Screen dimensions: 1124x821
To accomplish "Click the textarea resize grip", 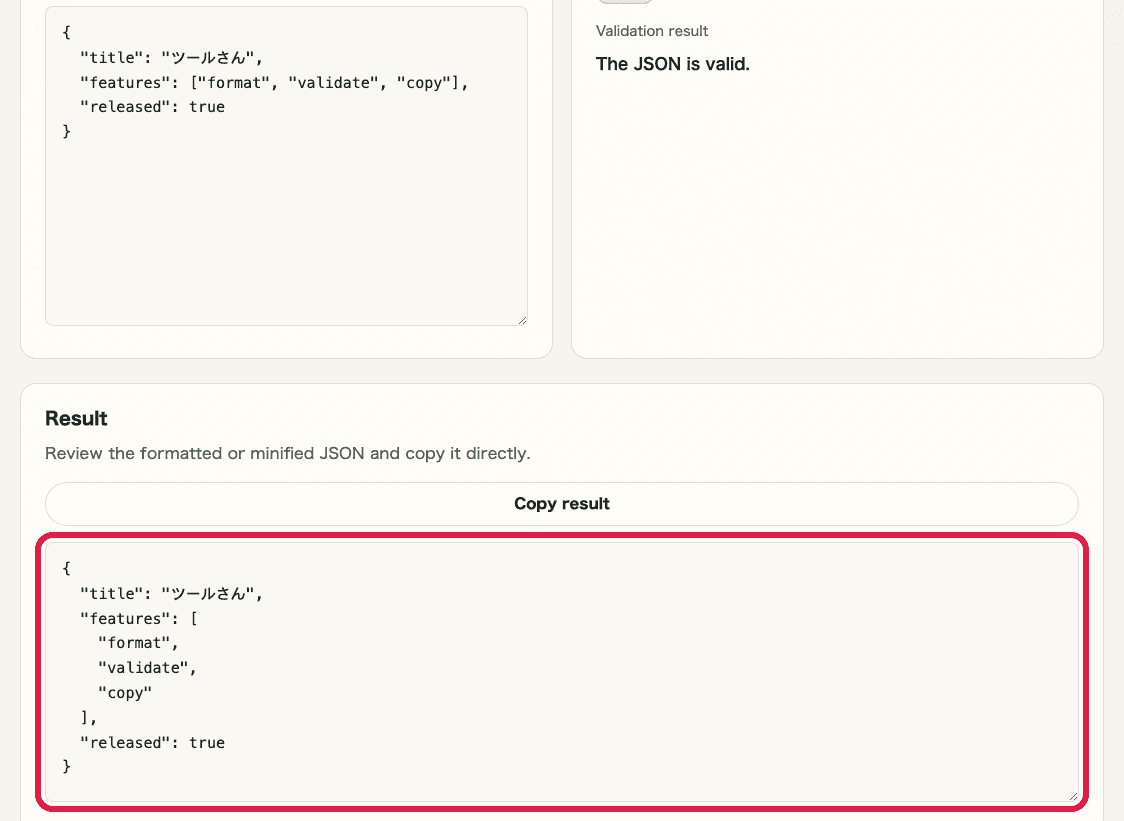I will coord(522,318).
